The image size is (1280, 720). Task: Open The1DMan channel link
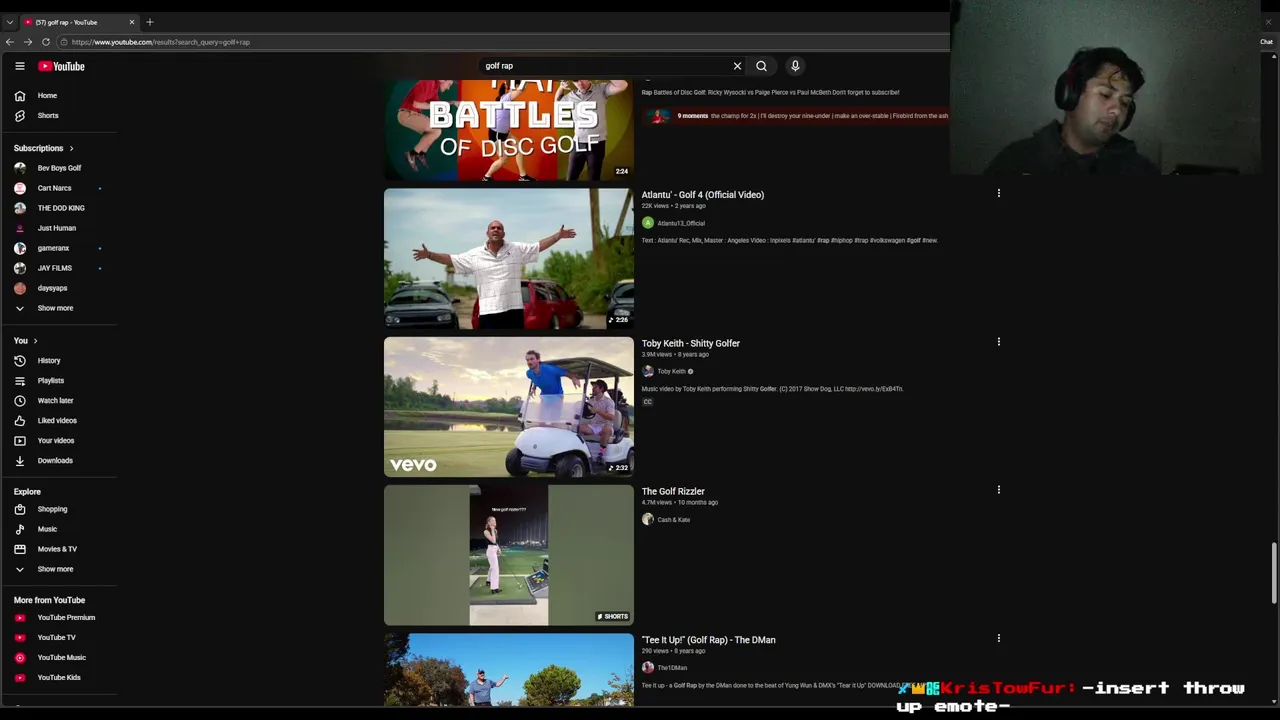(672, 668)
